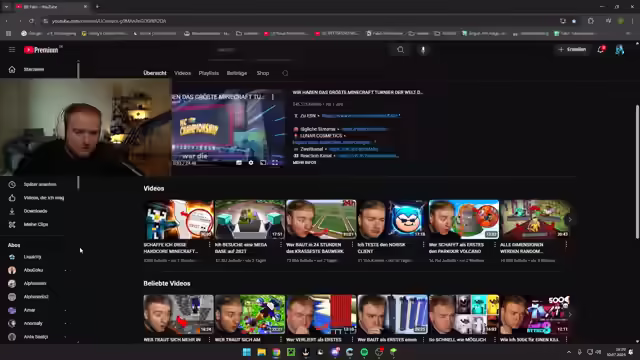Open the browser tab search dropdown
640x360 pixels.
pyautogui.click(x=6, y=7)
